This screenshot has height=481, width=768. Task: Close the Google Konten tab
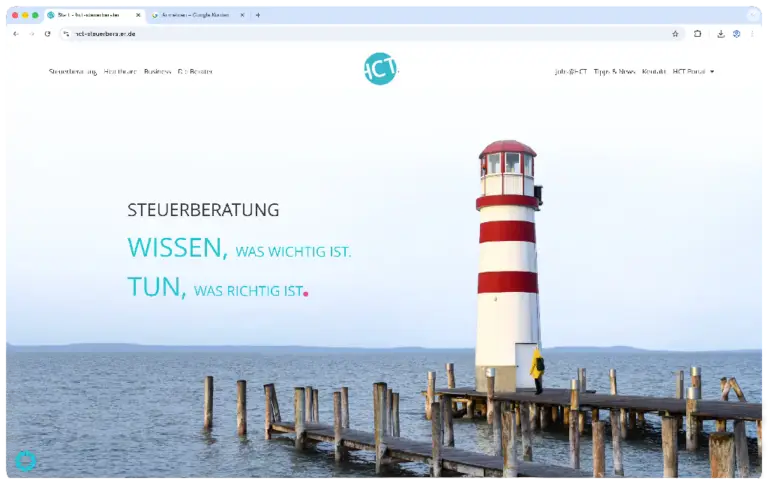coord(242,15)
